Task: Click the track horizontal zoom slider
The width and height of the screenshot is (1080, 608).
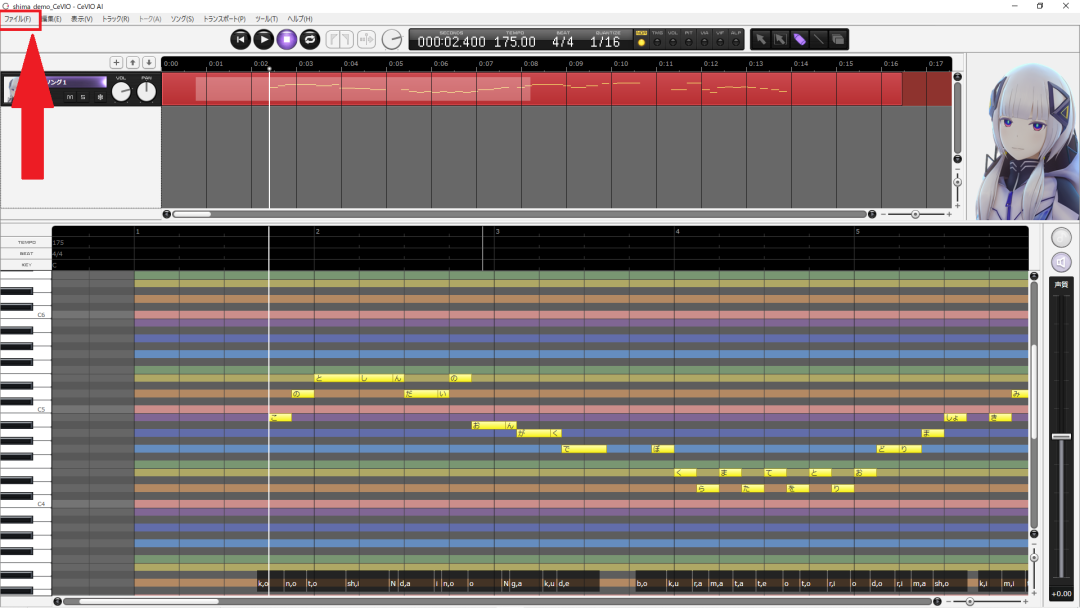Action: click(x=915, y=214)
